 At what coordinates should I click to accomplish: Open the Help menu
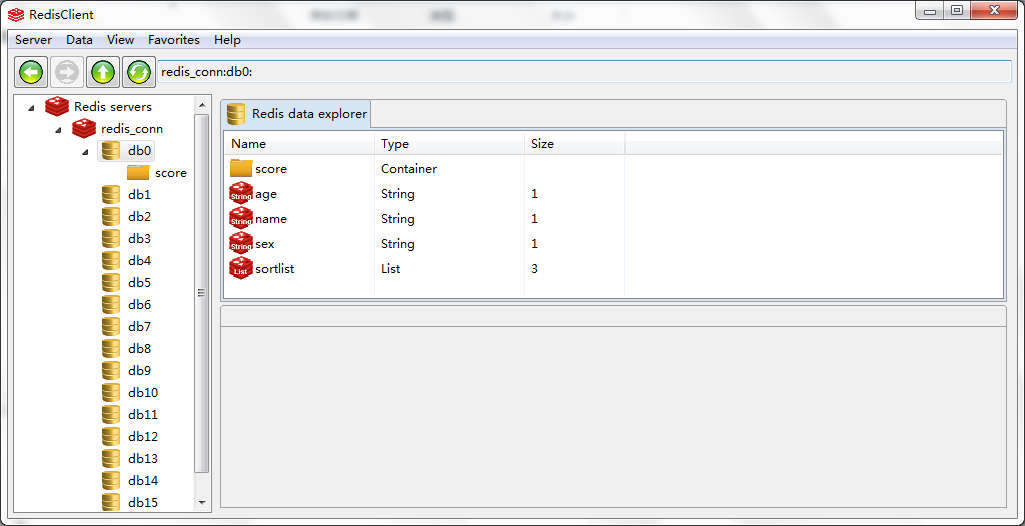[227, 40]
